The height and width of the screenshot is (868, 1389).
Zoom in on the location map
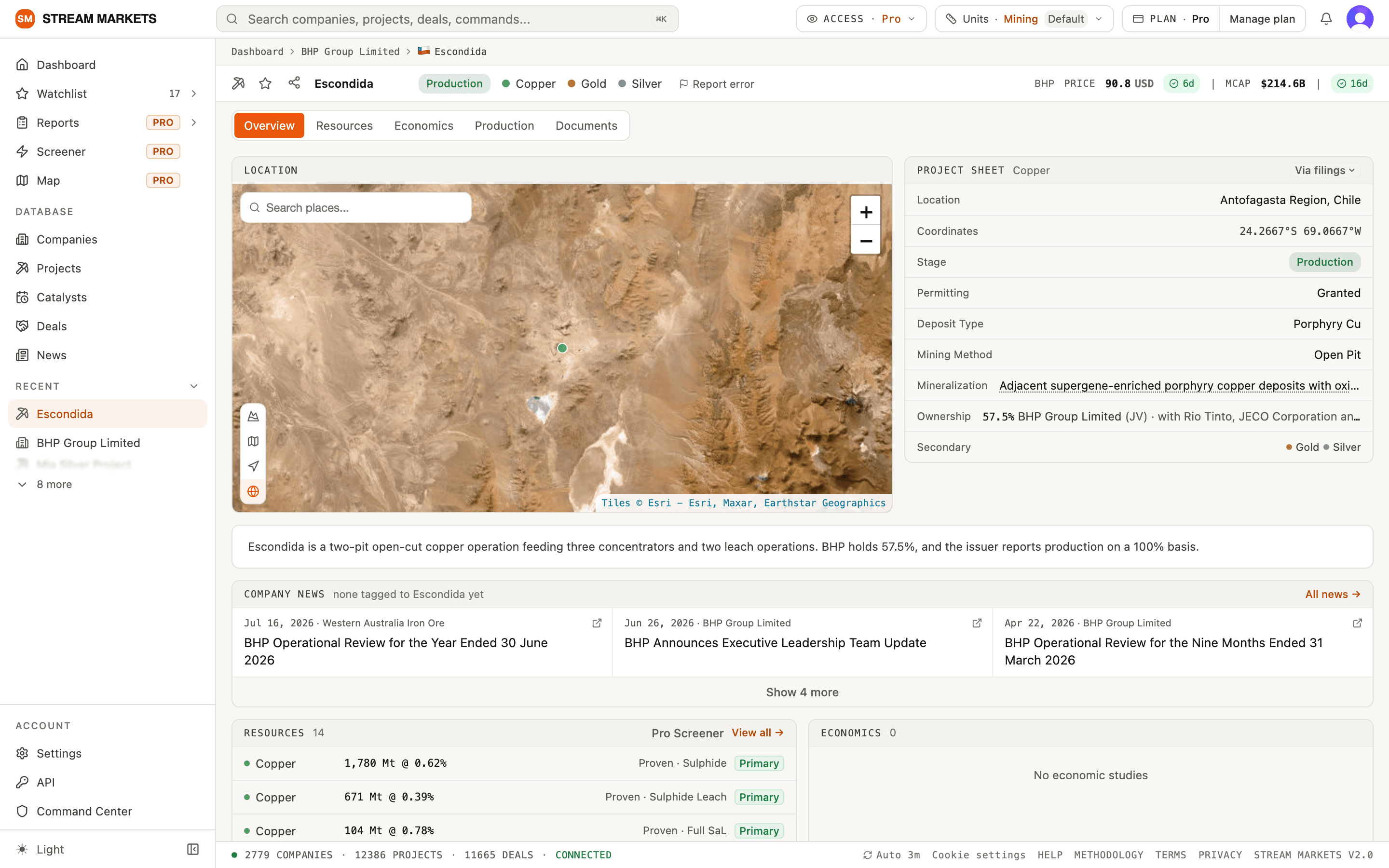point(866,212)
